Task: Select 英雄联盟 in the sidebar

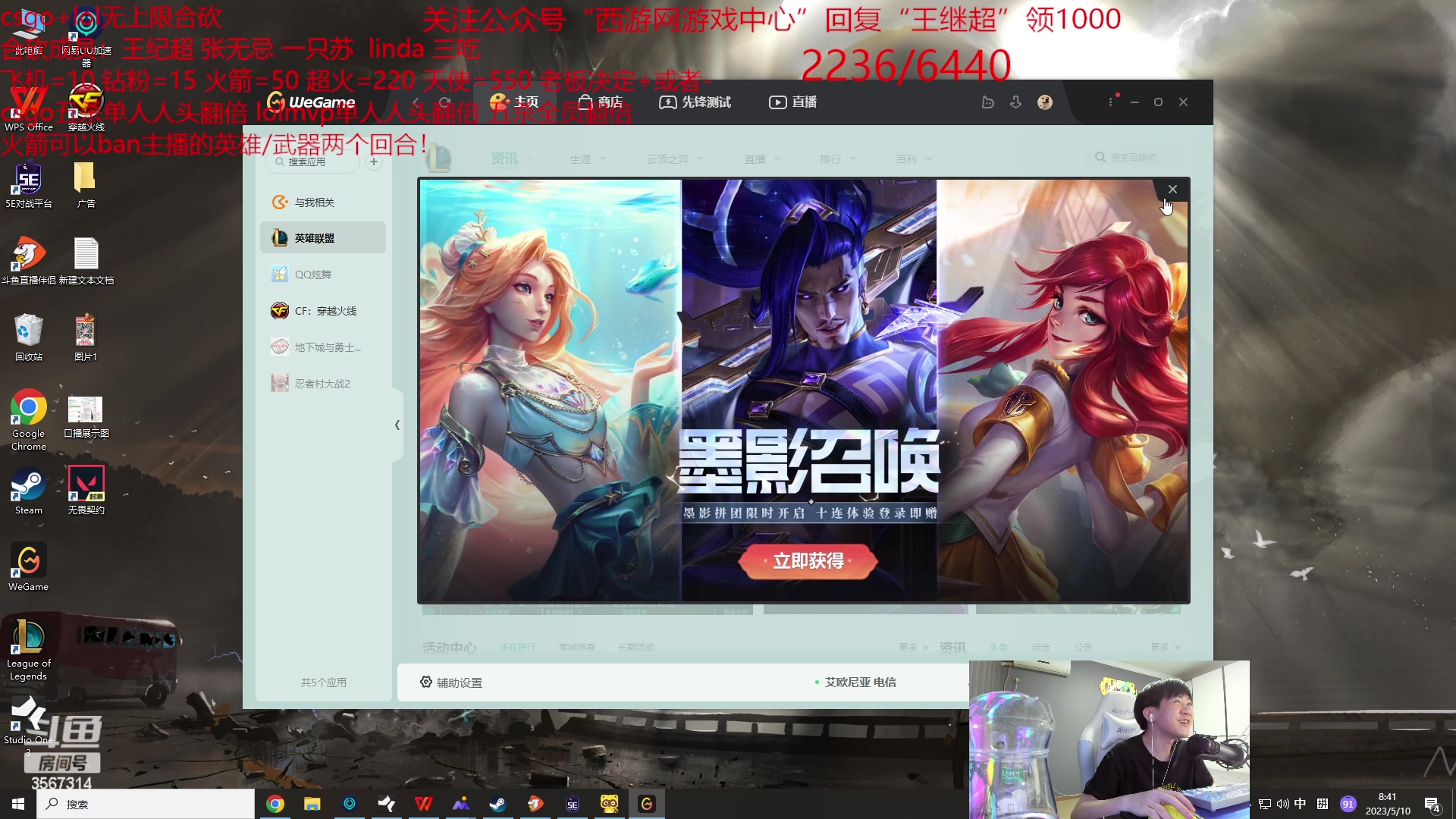Action: click(323, 238)
